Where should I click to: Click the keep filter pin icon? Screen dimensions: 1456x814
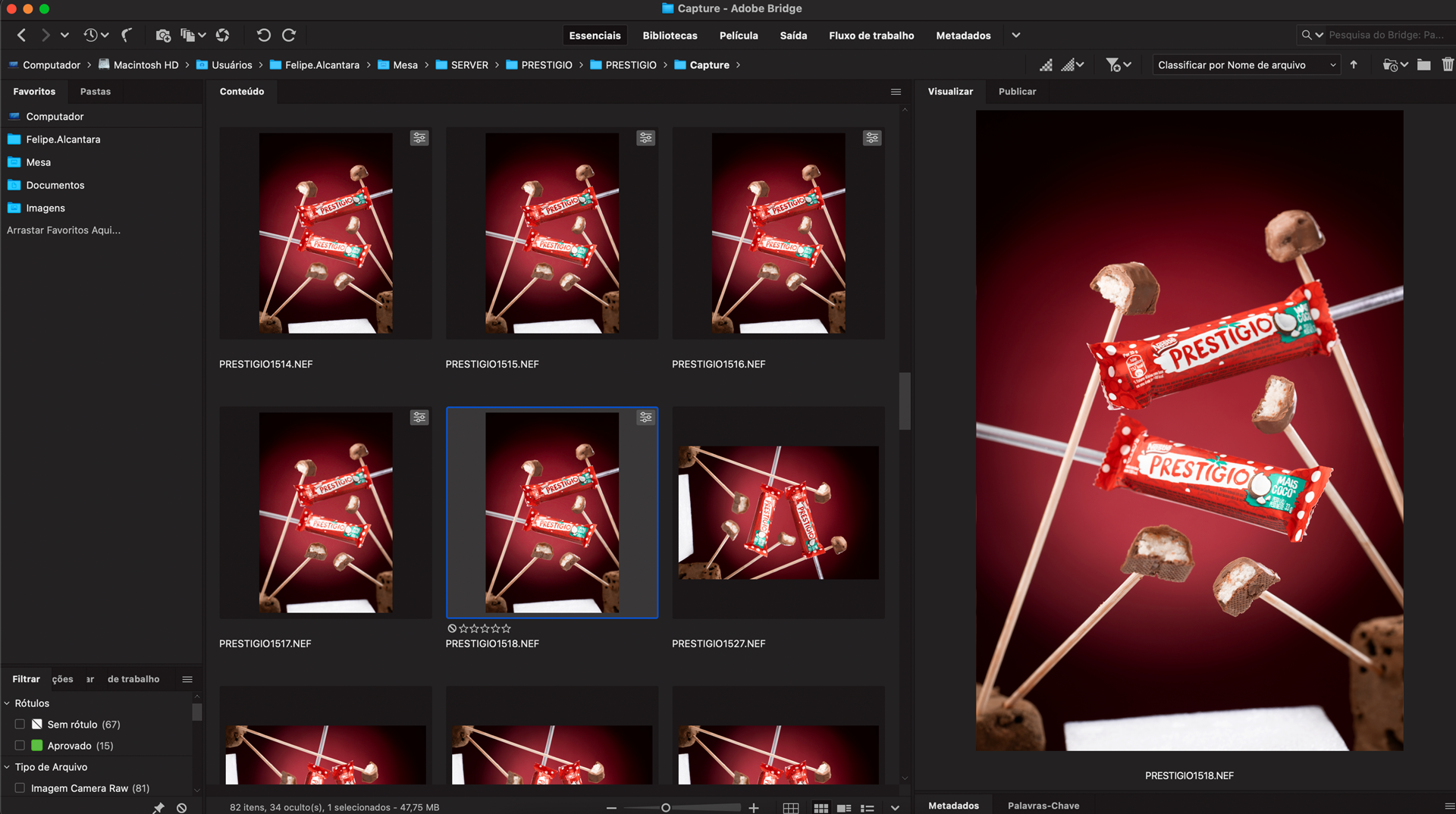click(x=158, y=808)
